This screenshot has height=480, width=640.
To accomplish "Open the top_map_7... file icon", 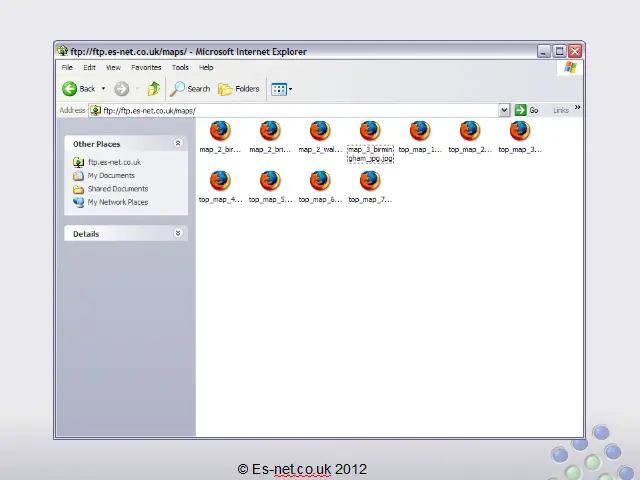I will point(370,181).
